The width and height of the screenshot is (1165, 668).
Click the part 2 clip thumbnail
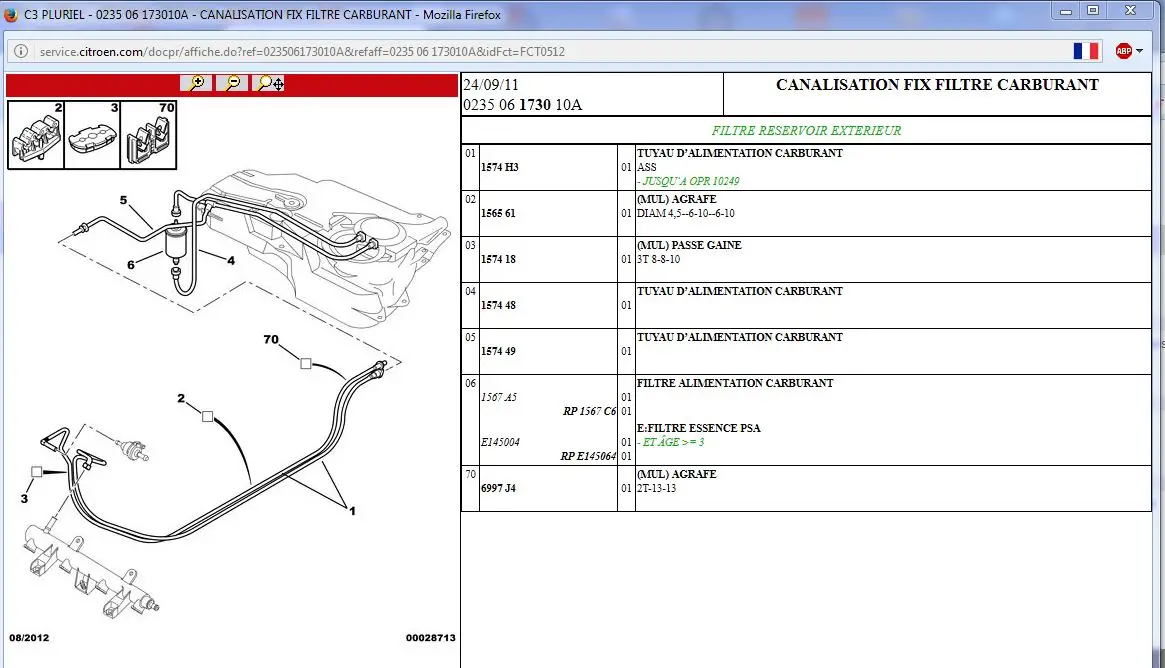[x=36, y=134]
